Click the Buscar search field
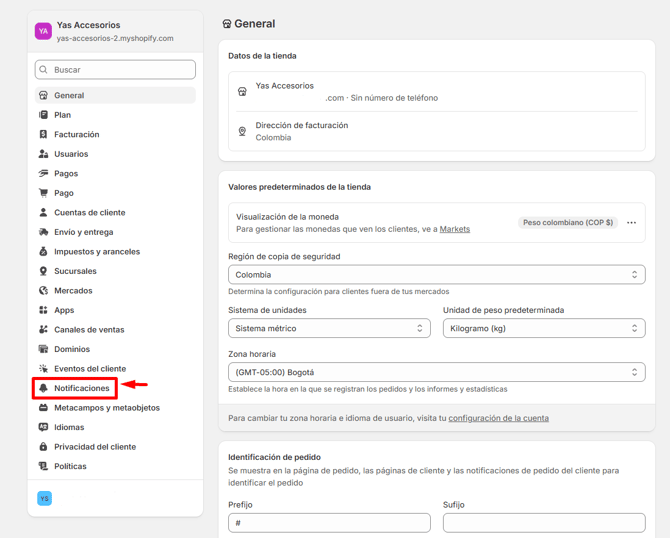Image resolution: width=670 pixels, height=538 pixels. (x=116, y=70)
